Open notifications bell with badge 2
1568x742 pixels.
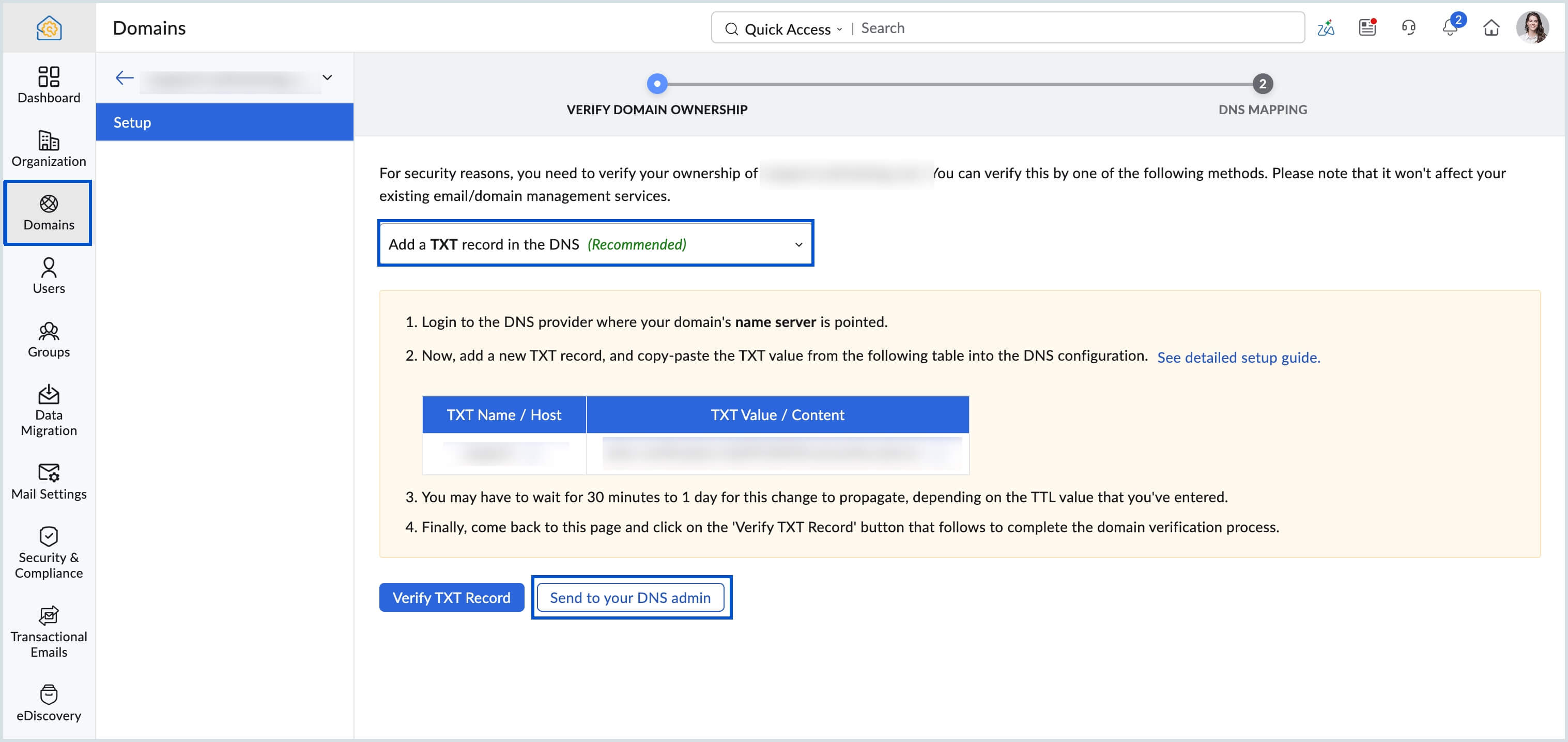[x=1451, y=26]
